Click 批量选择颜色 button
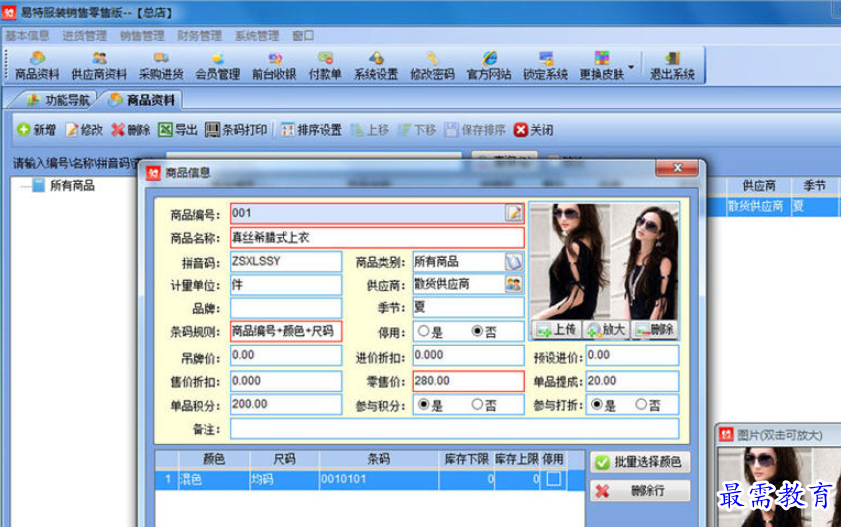This screenshot has width=841, height=527. 640,462
